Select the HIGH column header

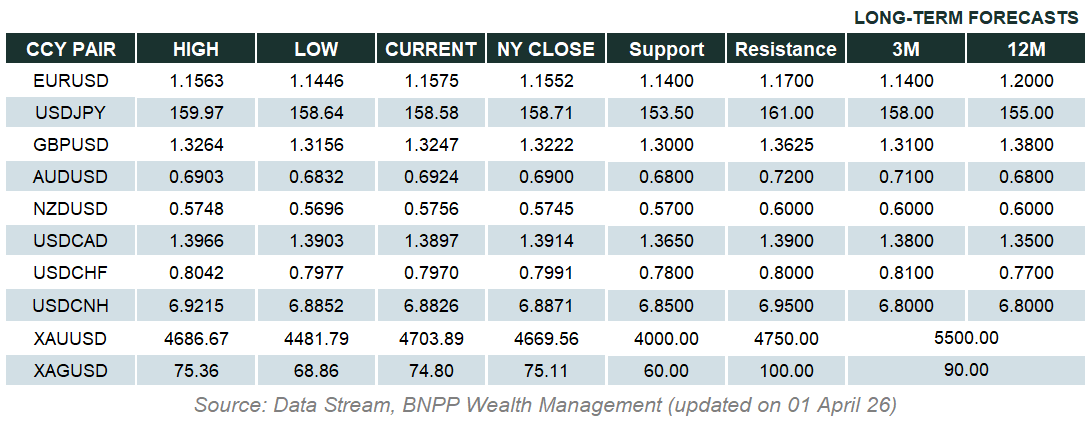(196, 49)
